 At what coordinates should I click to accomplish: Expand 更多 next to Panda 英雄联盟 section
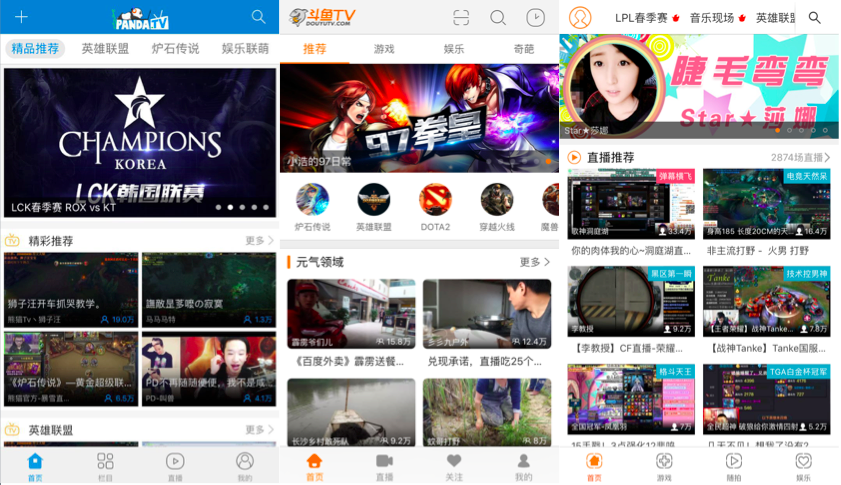point(260,430)
